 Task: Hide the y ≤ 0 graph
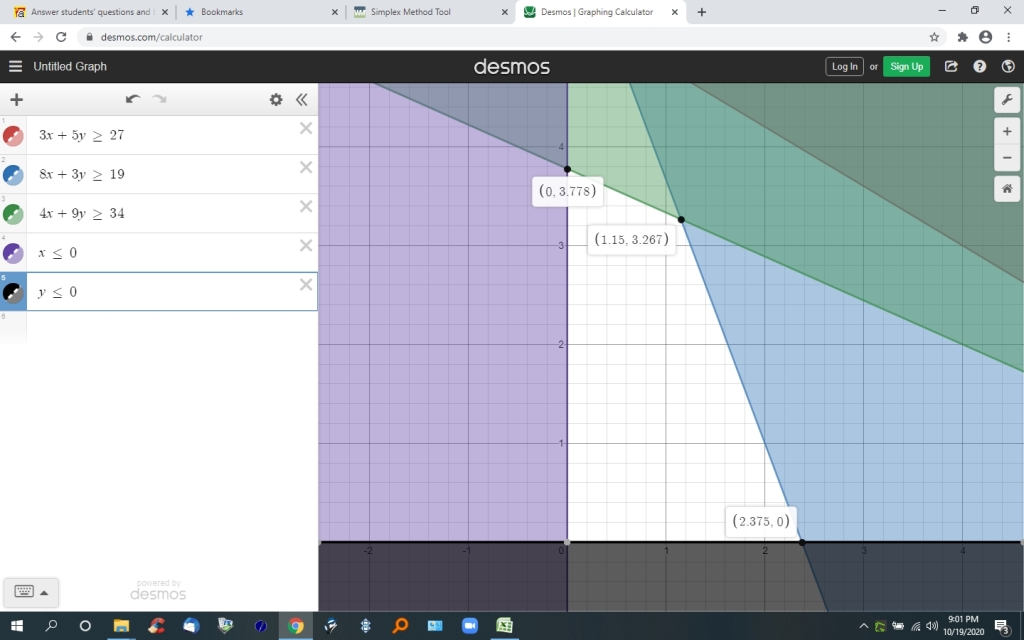tap(13, 293)
